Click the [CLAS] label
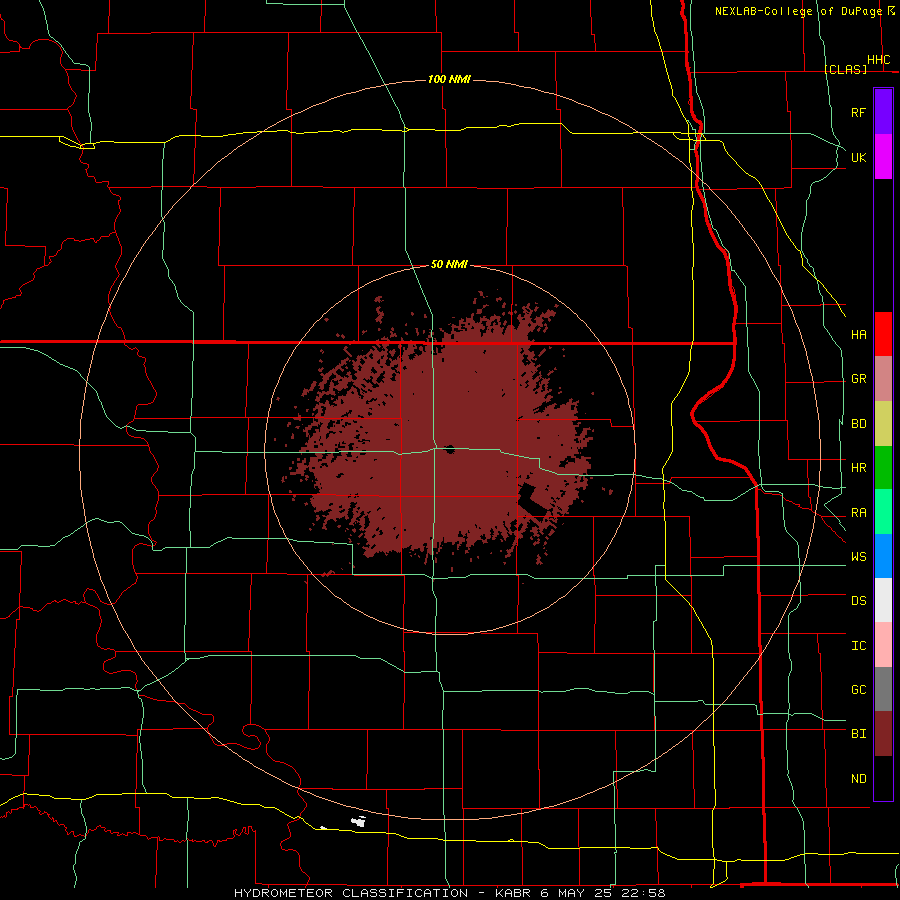The image size is (900, 900). coord(845,69)
